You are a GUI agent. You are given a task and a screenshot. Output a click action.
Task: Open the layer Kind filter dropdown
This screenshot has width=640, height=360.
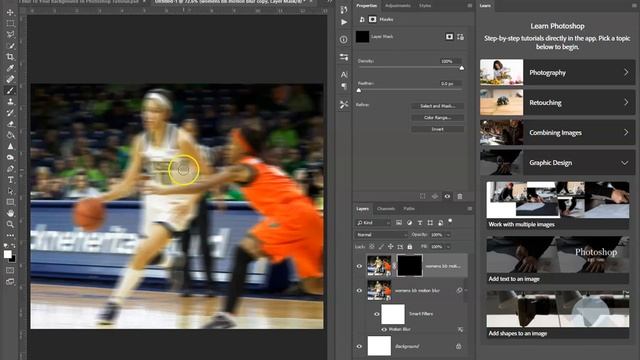373,222
